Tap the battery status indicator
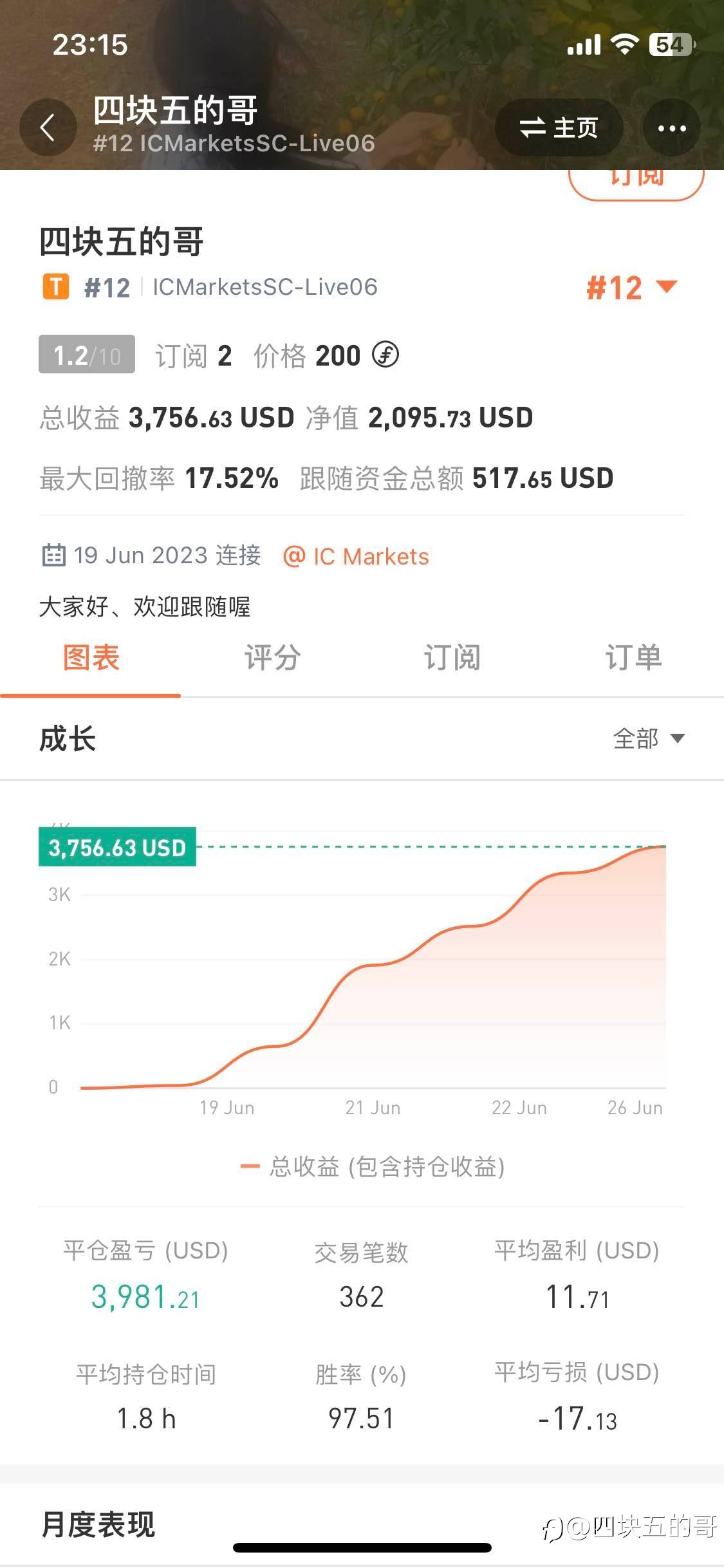This screenshot has width=724, height=1568. (x=672, y=45)
